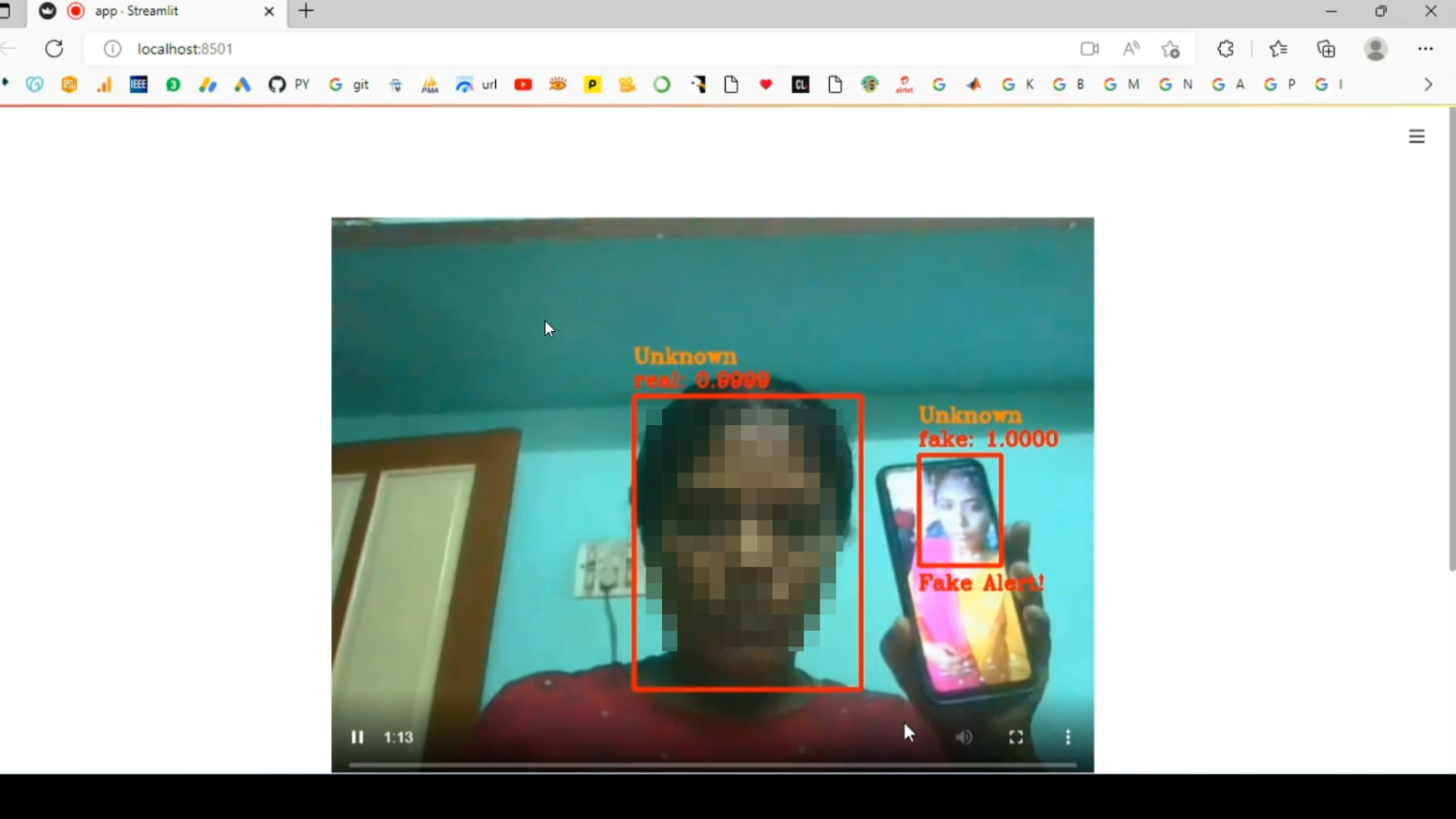Open the orange bar chart bookmark

tap(104, 85)
